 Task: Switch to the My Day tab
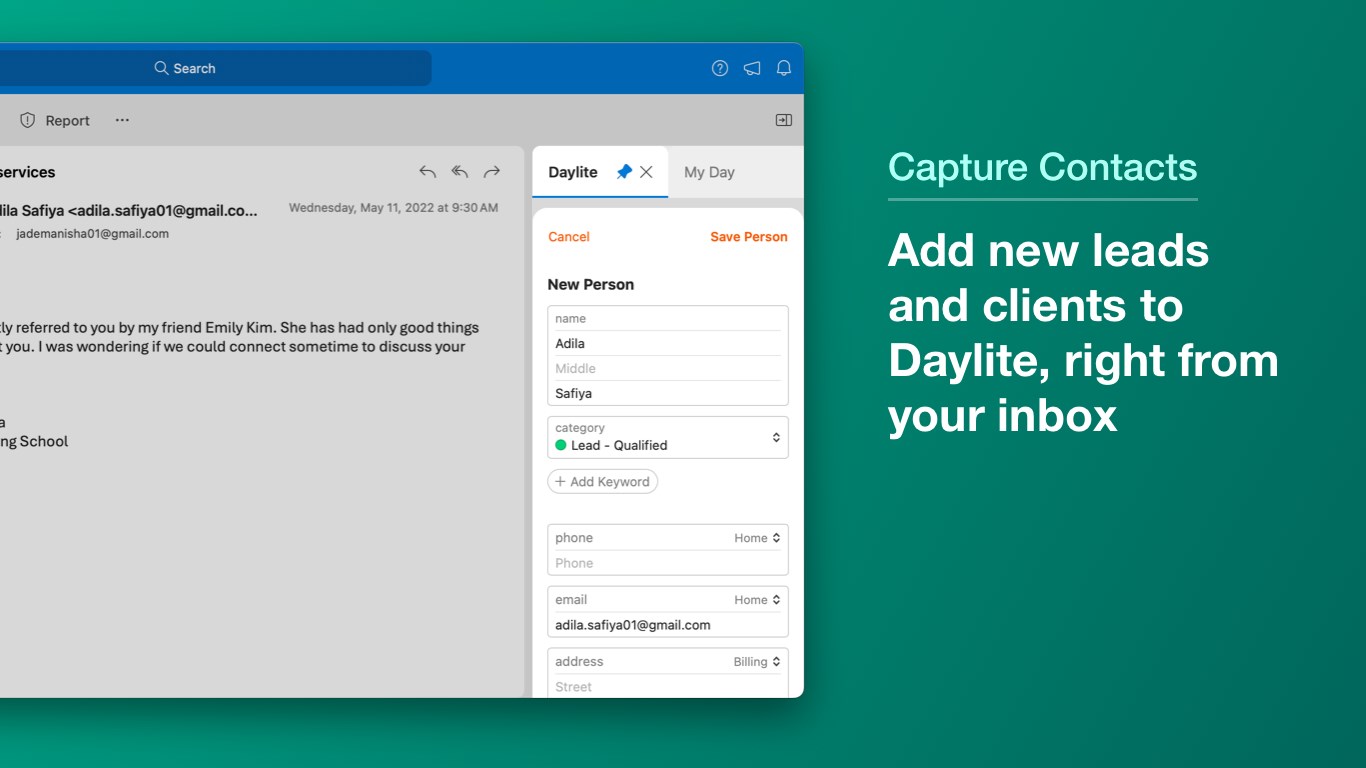point(709,172)
